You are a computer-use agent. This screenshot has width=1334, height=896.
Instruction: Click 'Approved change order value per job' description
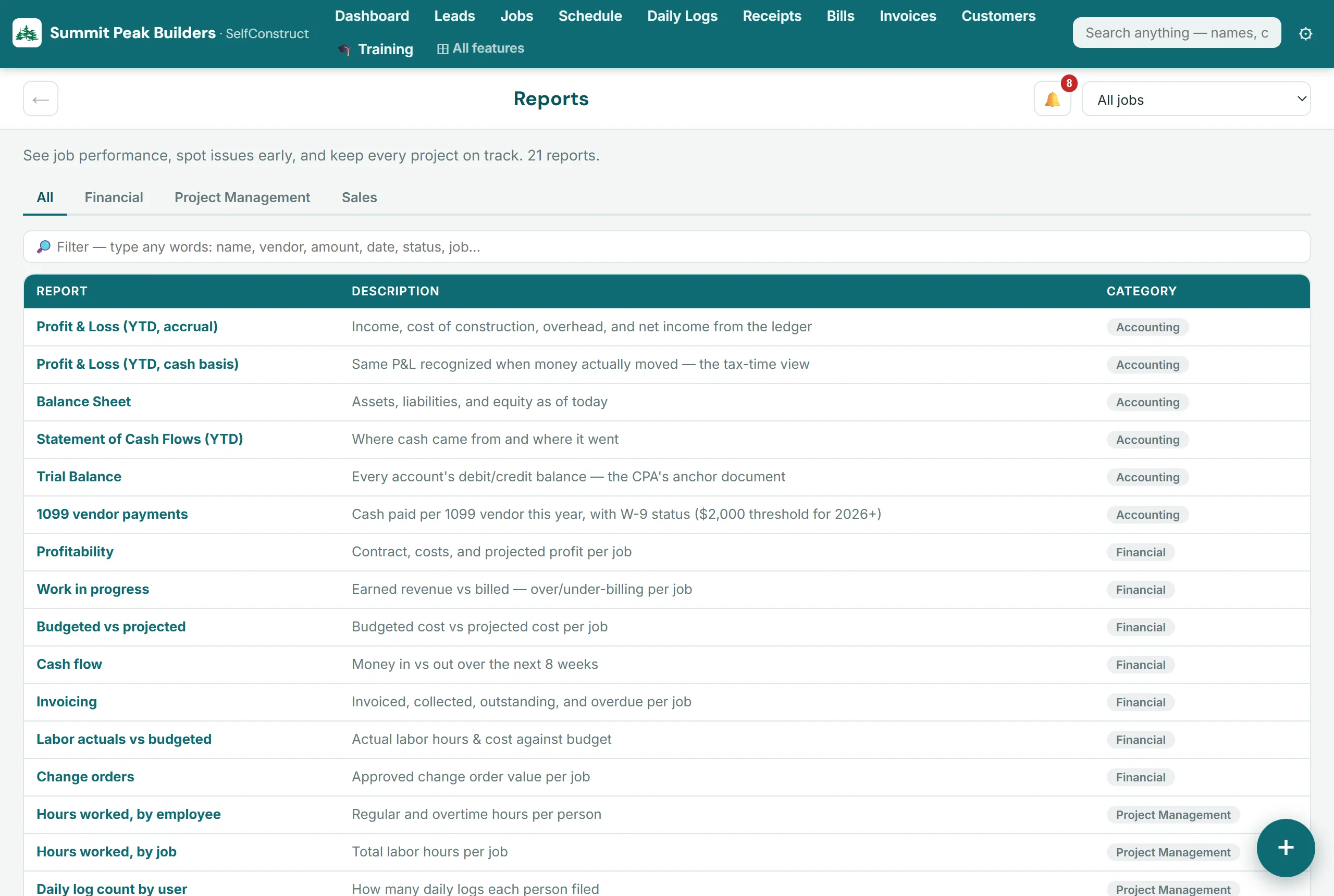pyautogui.click(x=471, y=777)
